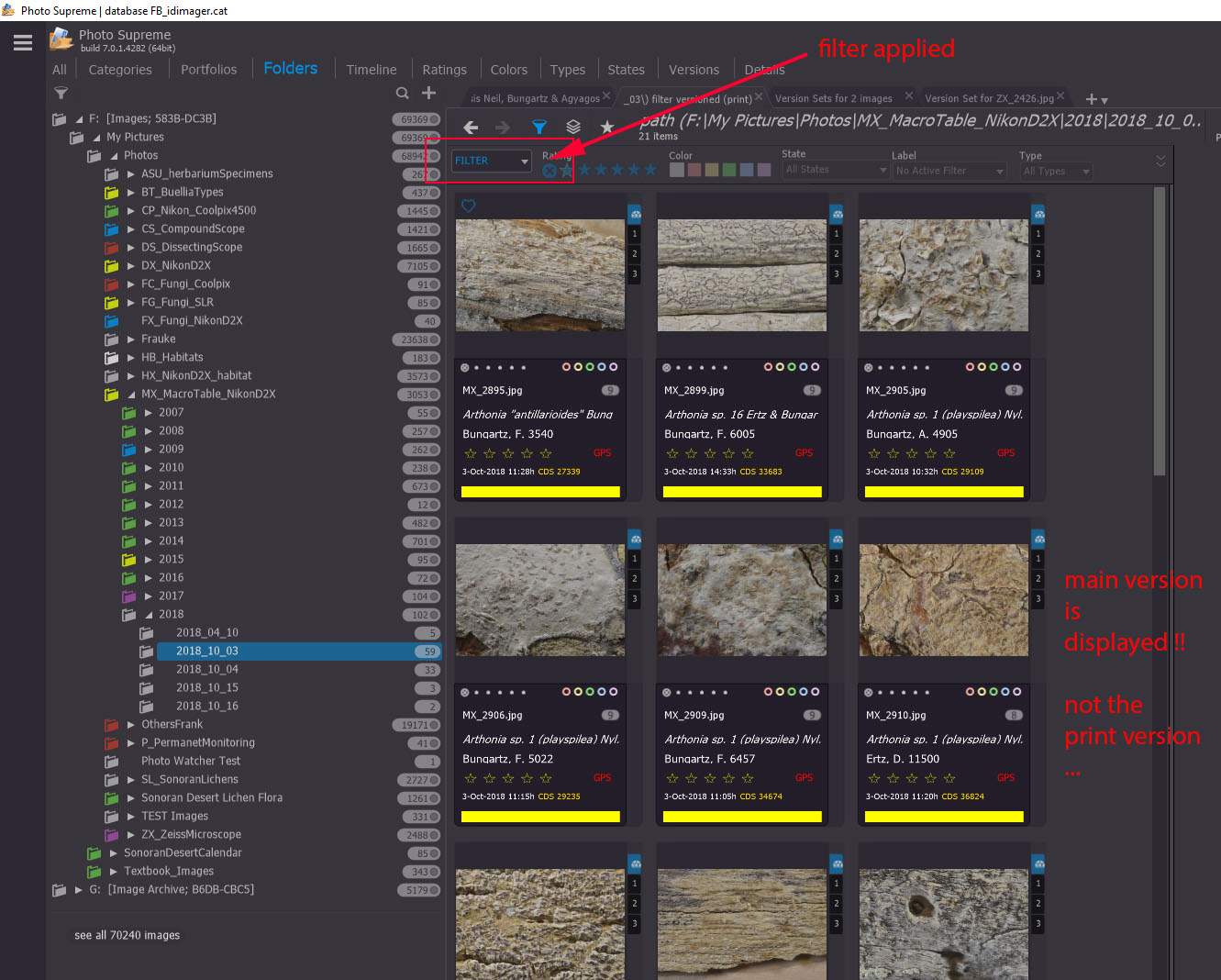Viewport: 1221px width, 980px height.
Task: Click the favorites star in toolbar
Action: coord(606,127)
